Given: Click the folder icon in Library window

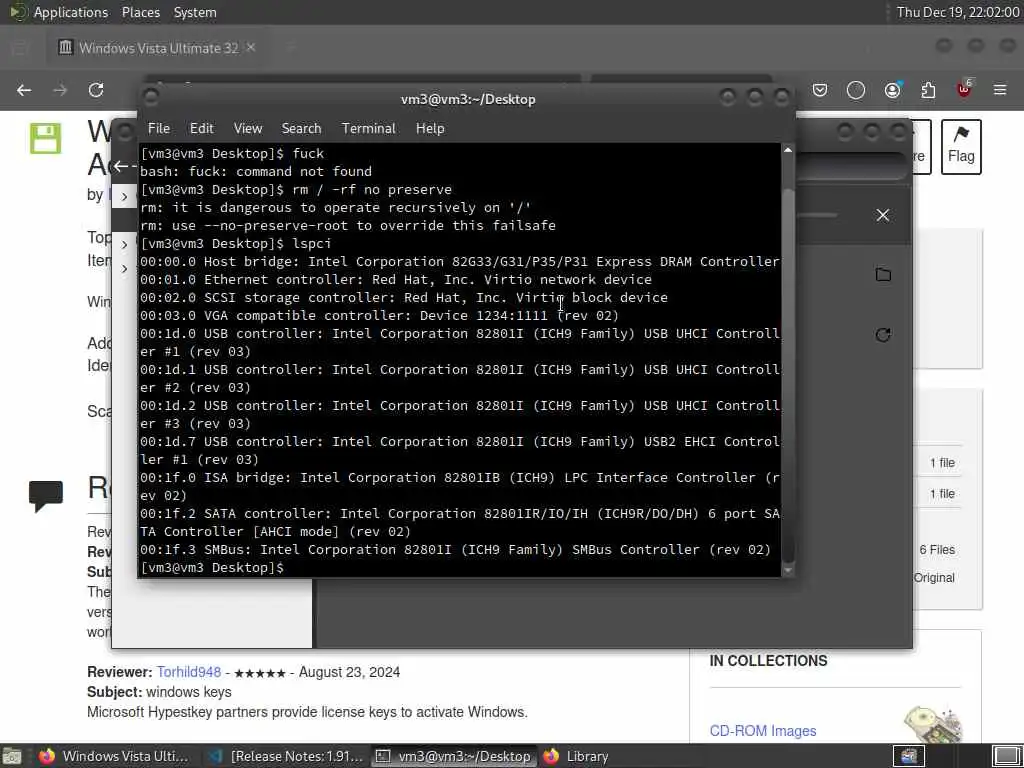Looking at the screenshot, I should click(883, 275).
